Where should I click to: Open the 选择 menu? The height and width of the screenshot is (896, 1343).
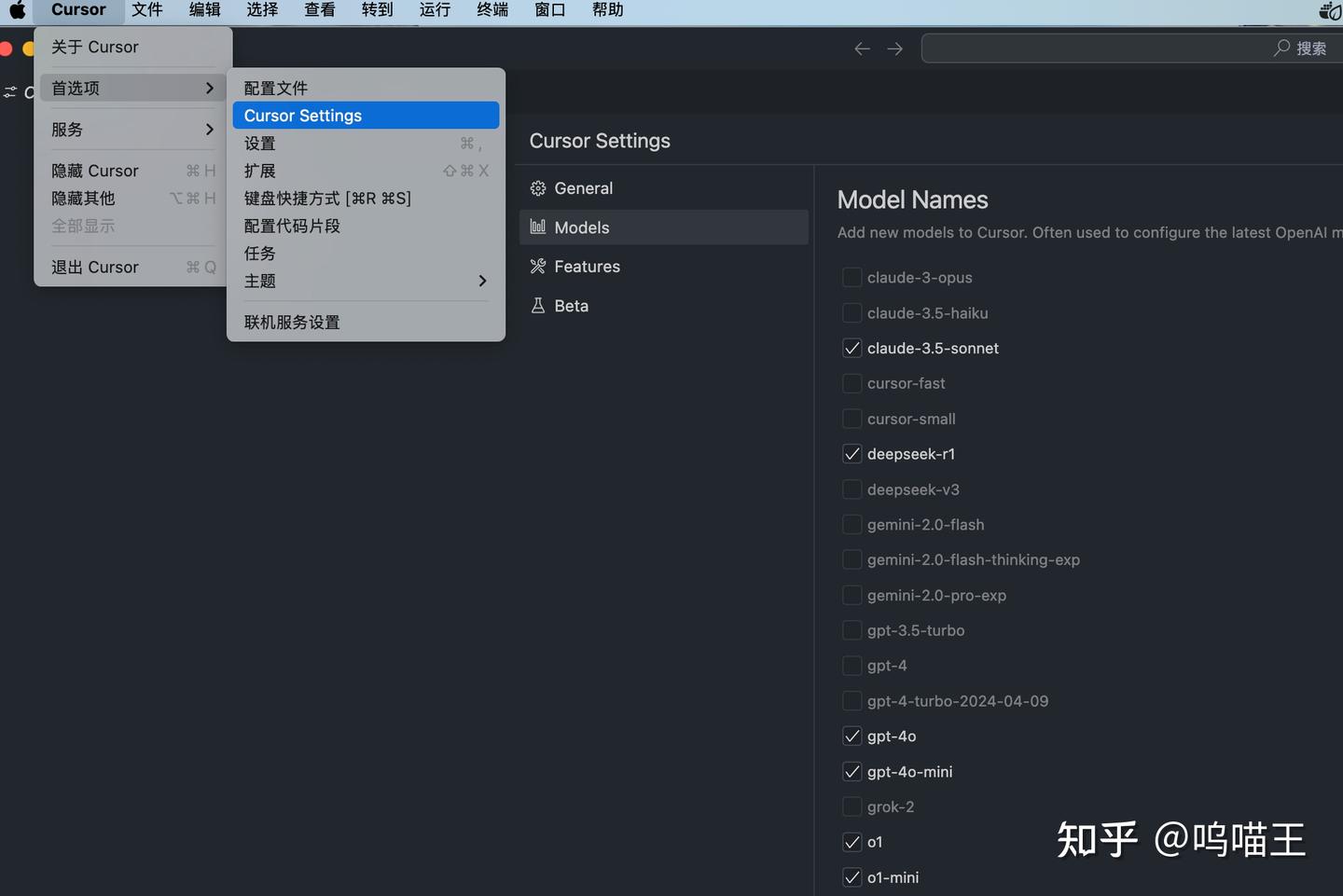point(263,10)
